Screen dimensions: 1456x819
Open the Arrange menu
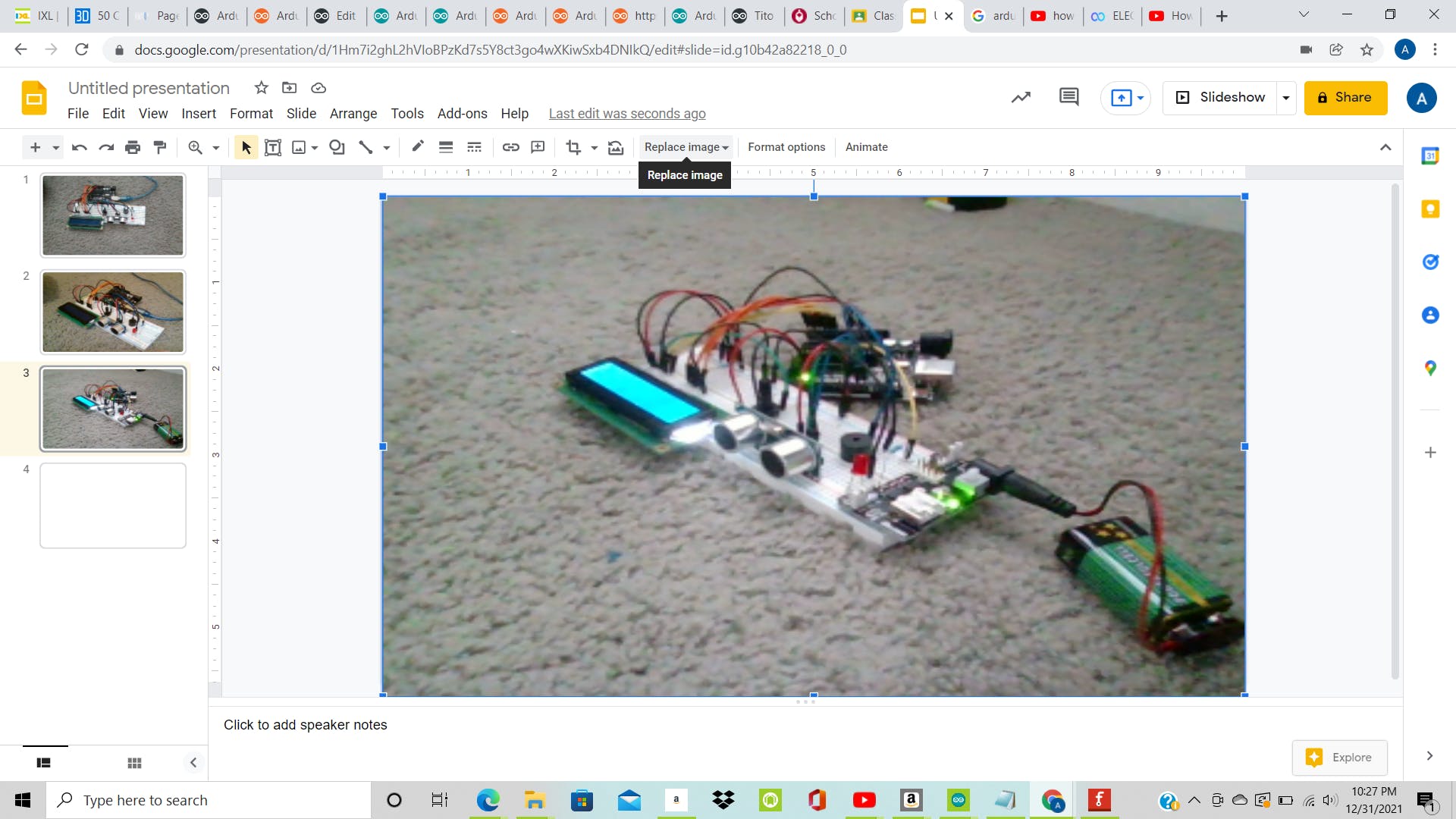(x=353, y=114)
